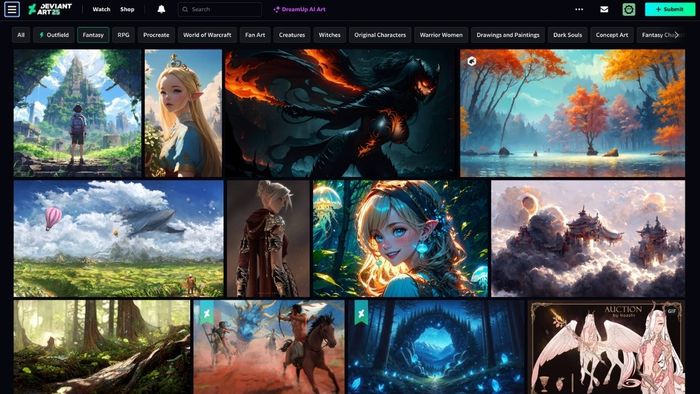This screenshot has height=394, width=700.
Task: Open the dark fiery demon artwork
Action: coord(341,113)
